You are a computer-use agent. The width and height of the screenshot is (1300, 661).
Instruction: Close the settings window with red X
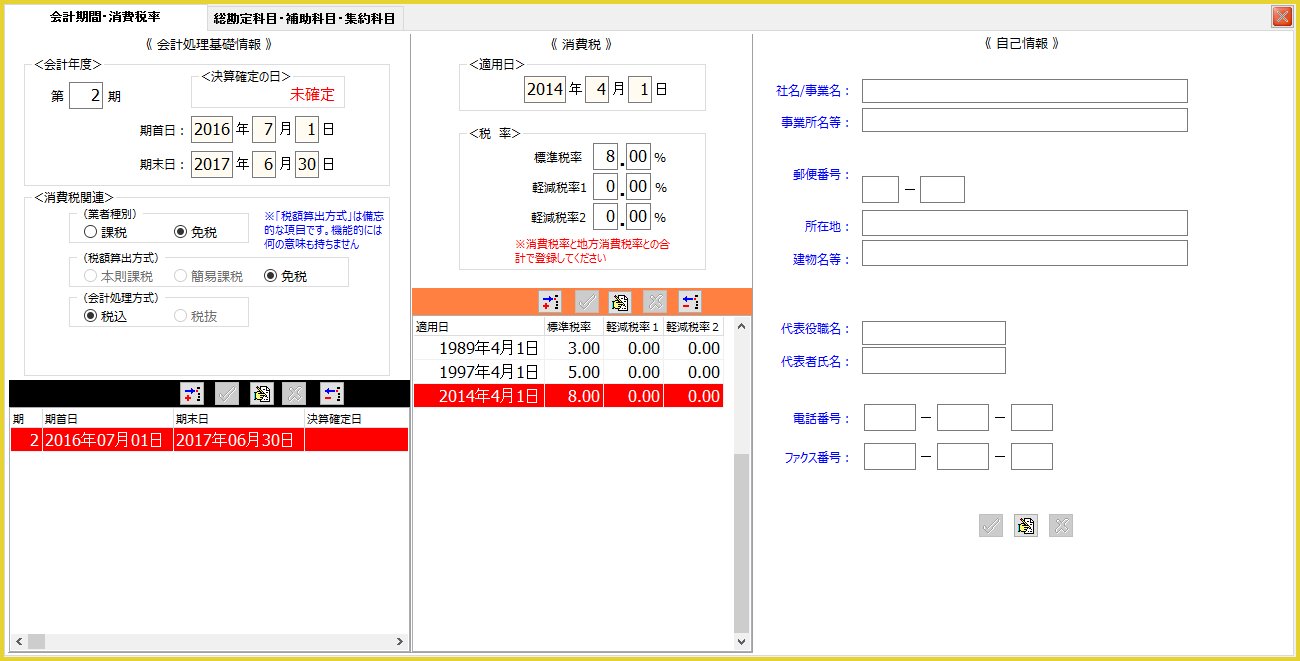tap(1281, 16)
